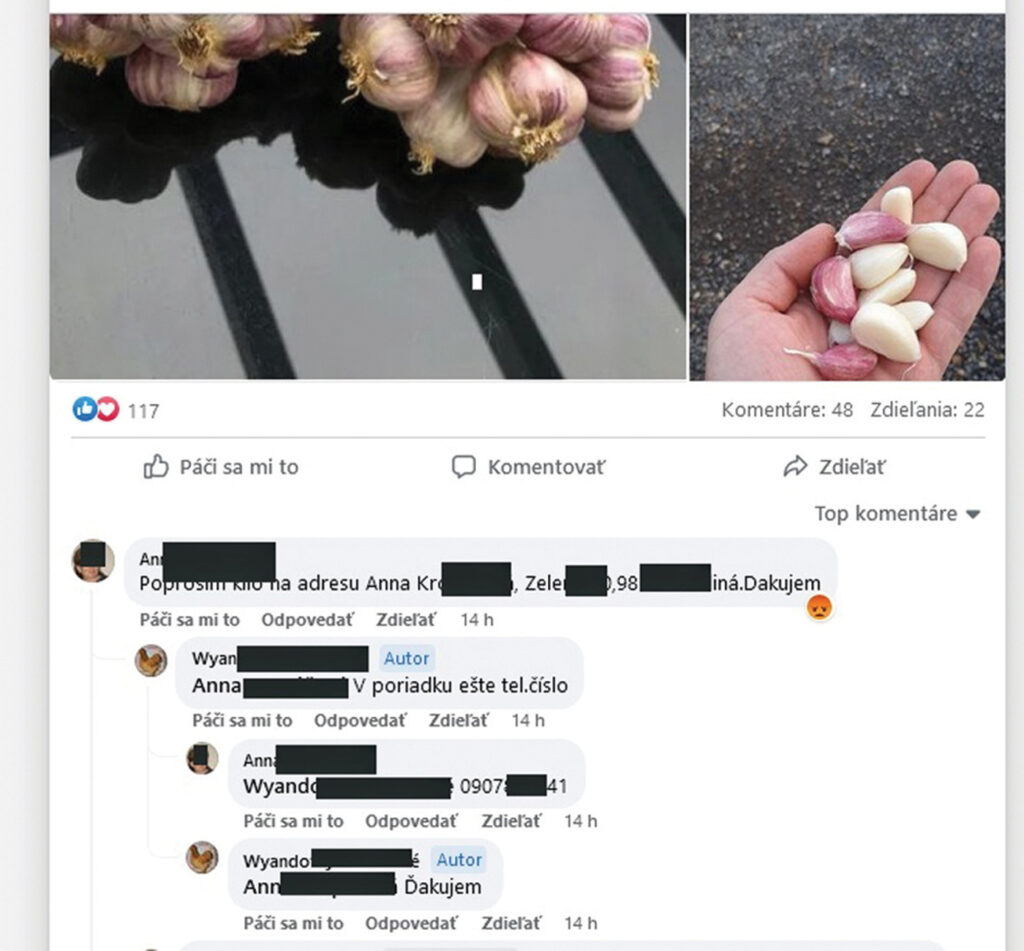Screen dimensions: 1024x951
Task: Open the garlic cloves in hand photo
Action: [848, 197]
